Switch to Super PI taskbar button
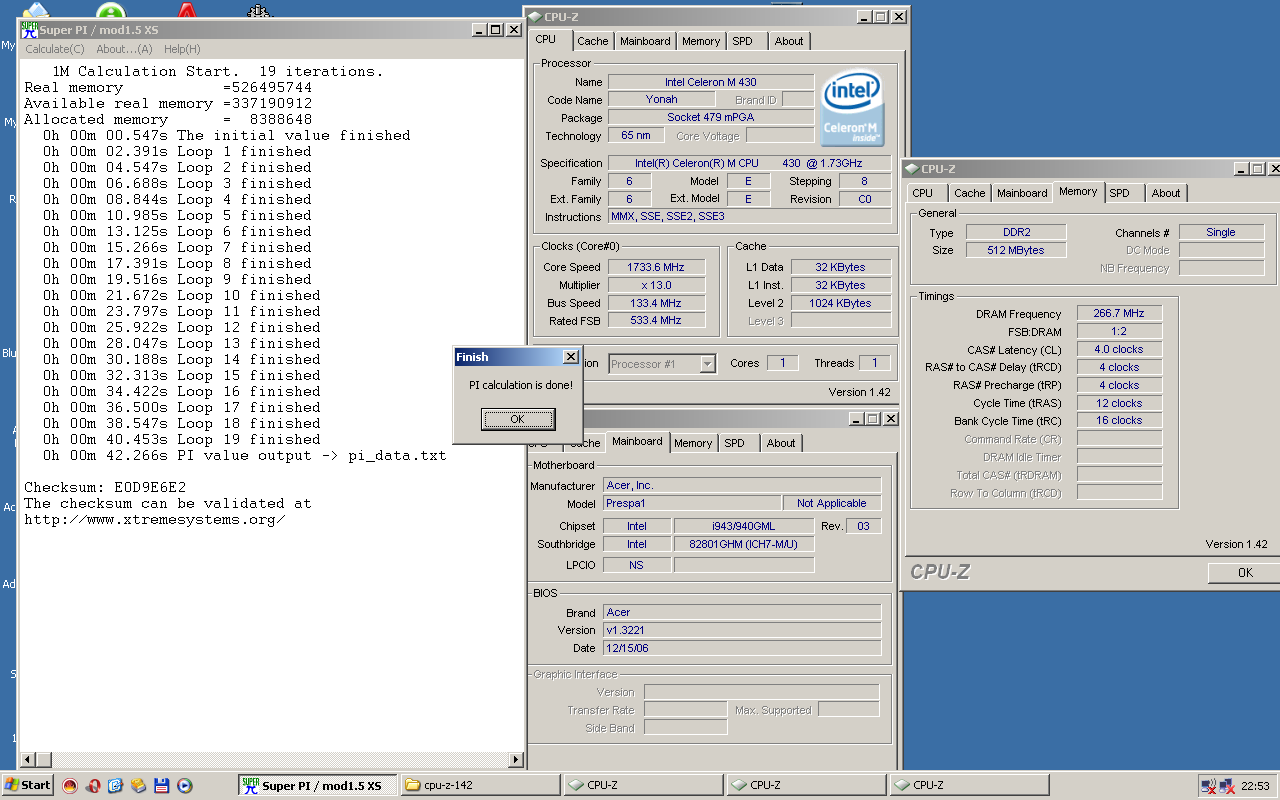This screenshot has height=800, width=1280. (x=317, y=785)
